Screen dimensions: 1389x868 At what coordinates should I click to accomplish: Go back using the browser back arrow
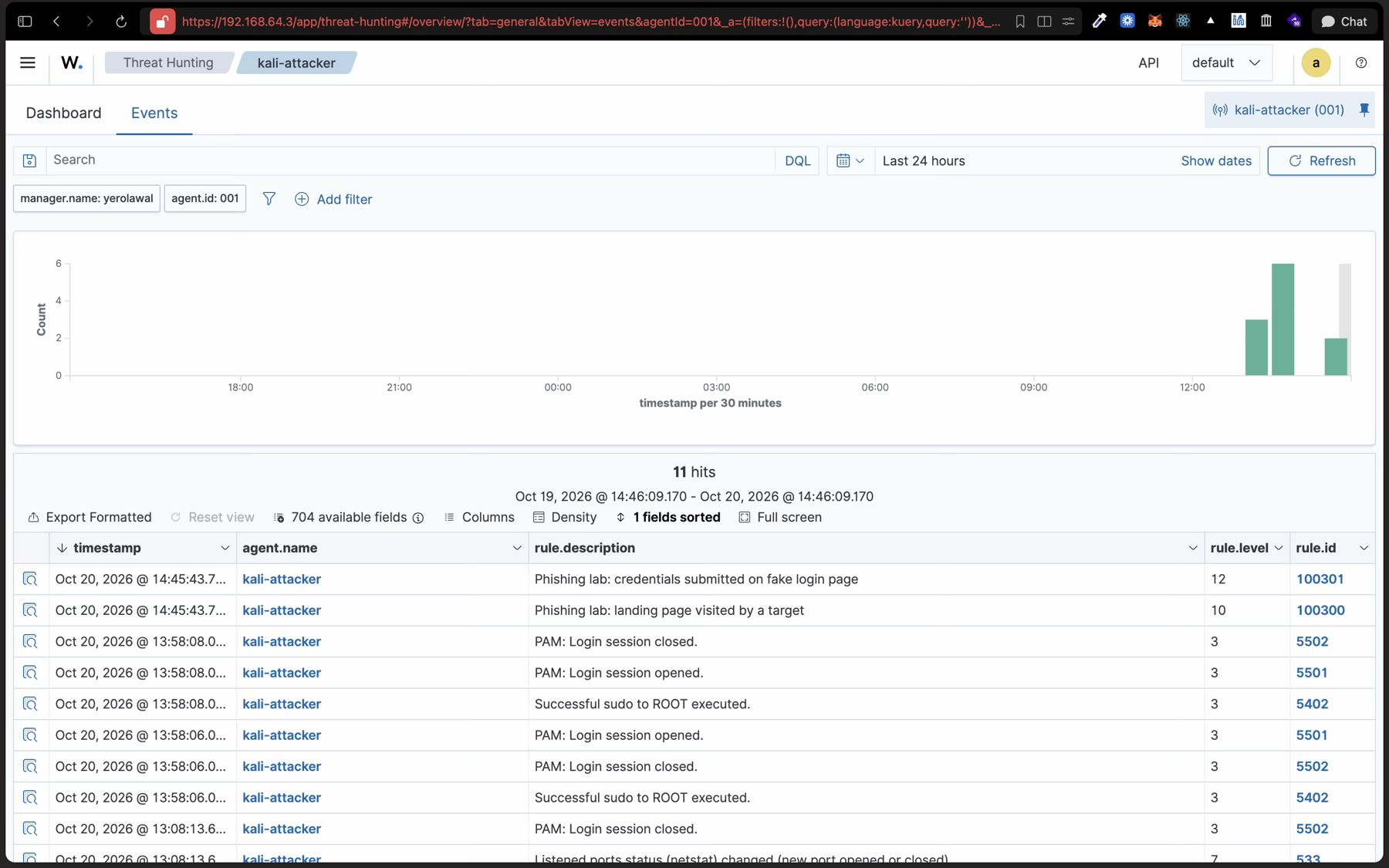tap(56, 22)
